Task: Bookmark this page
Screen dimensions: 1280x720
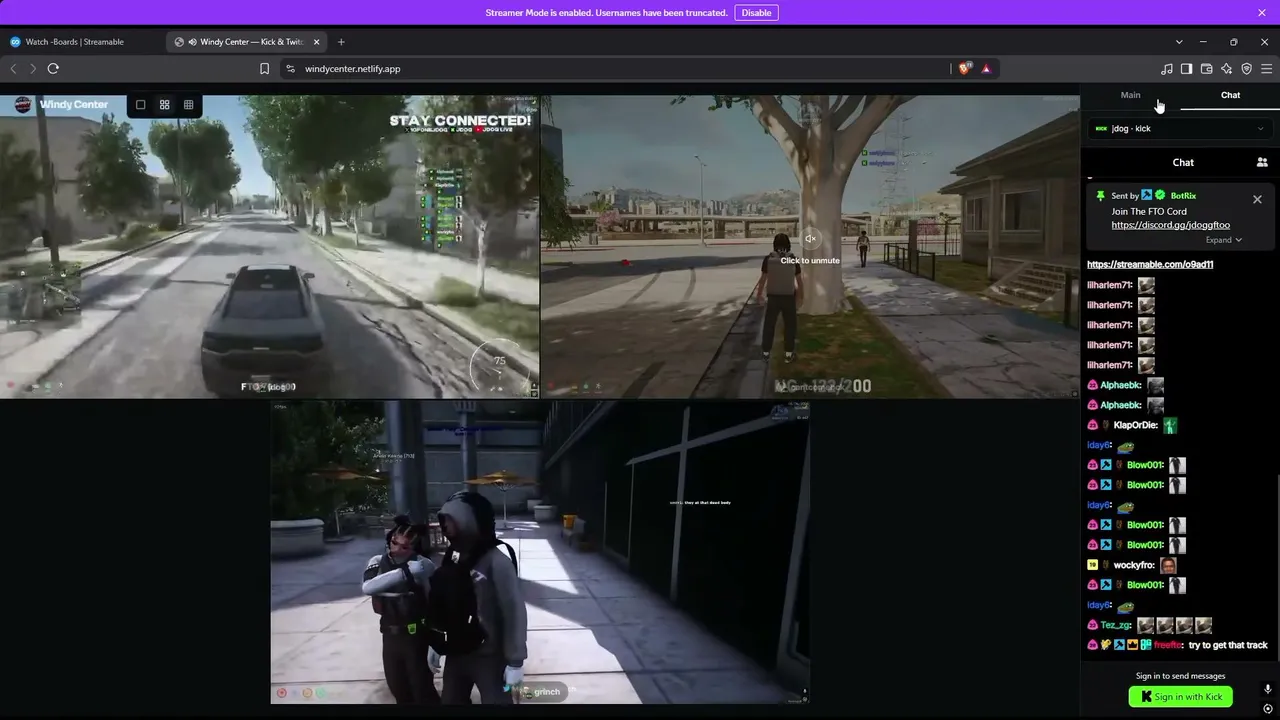Action: [264, 69]
